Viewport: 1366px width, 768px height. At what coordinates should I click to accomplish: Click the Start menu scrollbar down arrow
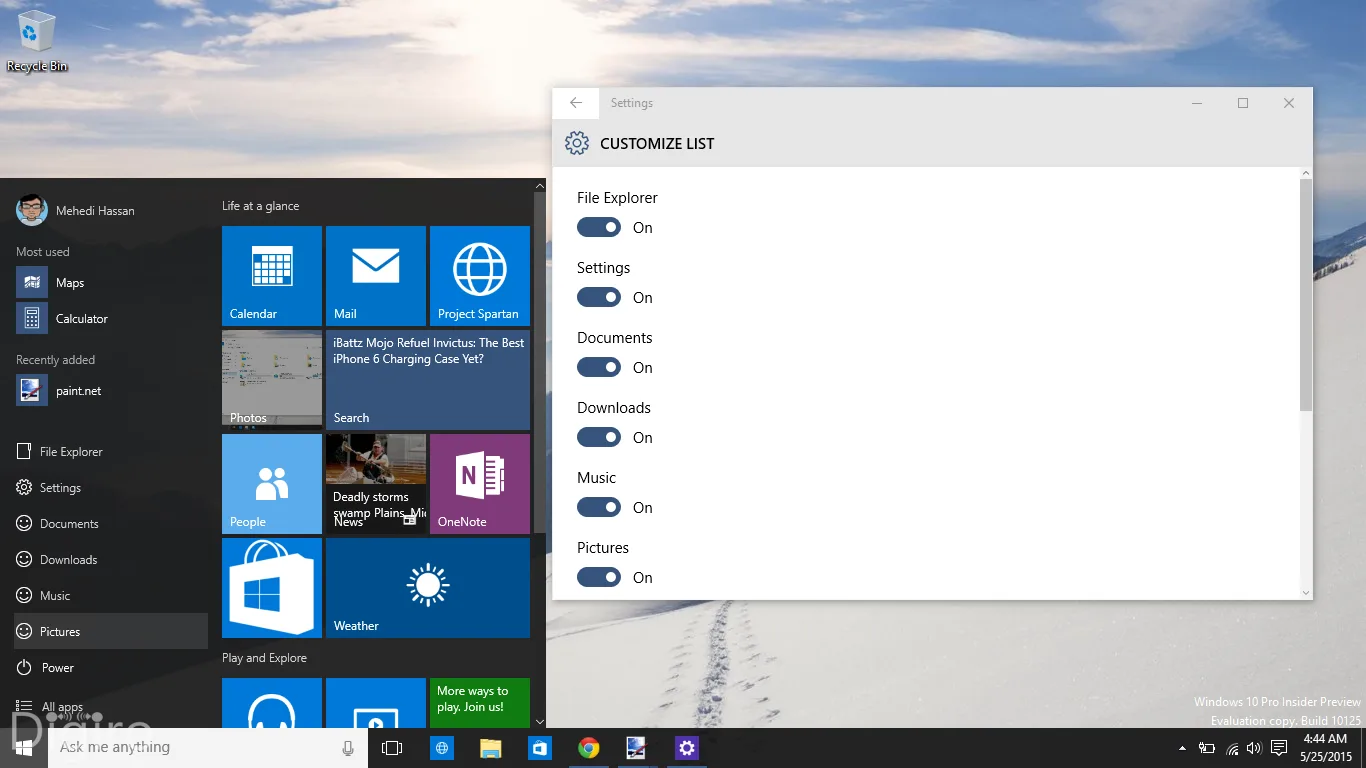pos(540,721)
